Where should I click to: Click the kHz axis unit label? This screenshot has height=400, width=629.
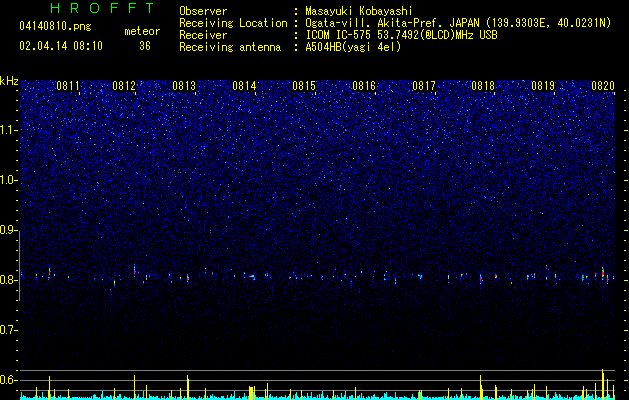click(9, 81)
